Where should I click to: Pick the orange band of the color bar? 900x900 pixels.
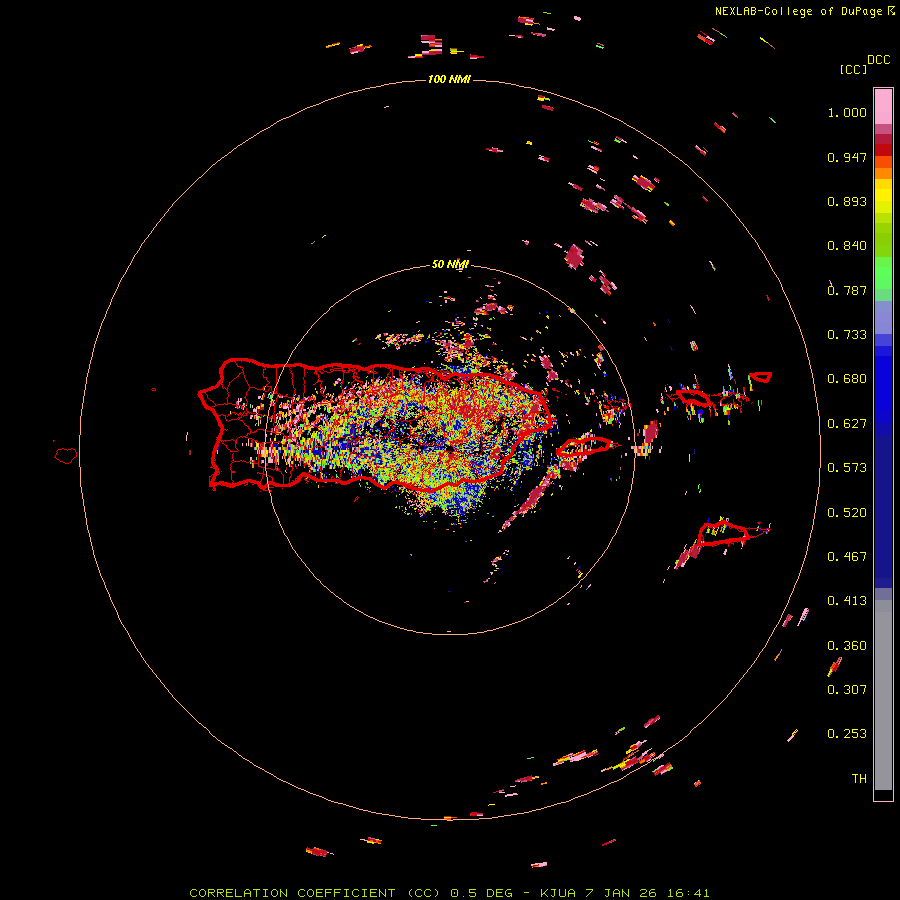click(x=883, y=173)
